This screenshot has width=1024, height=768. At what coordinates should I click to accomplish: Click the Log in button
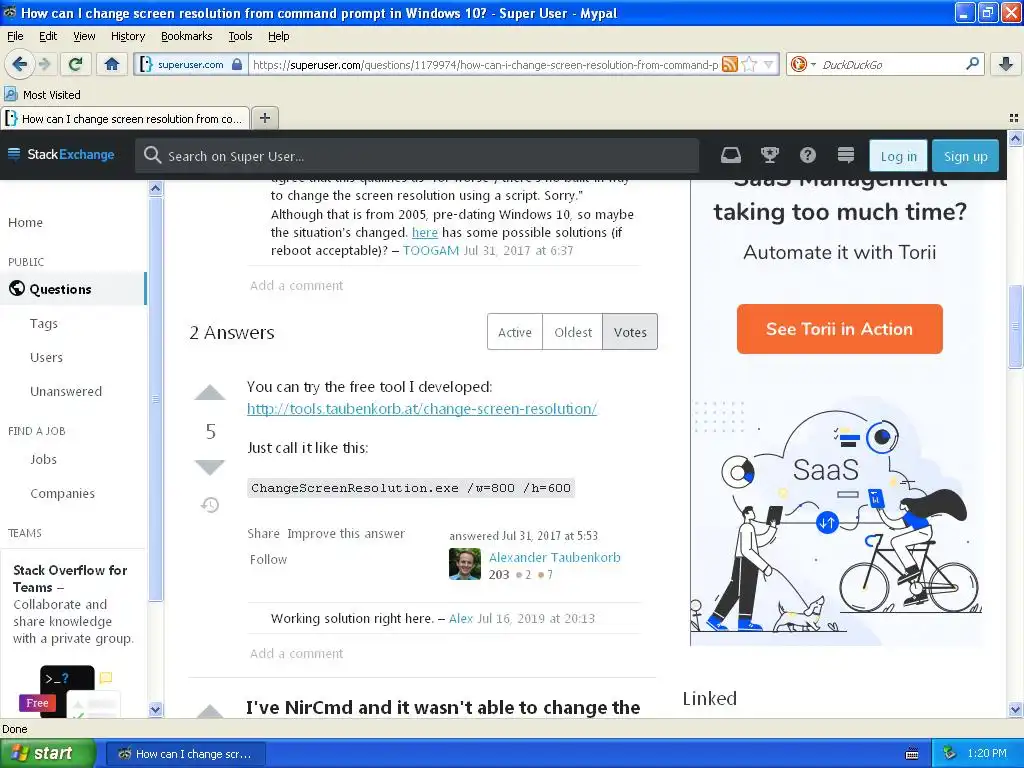[899, 156]
